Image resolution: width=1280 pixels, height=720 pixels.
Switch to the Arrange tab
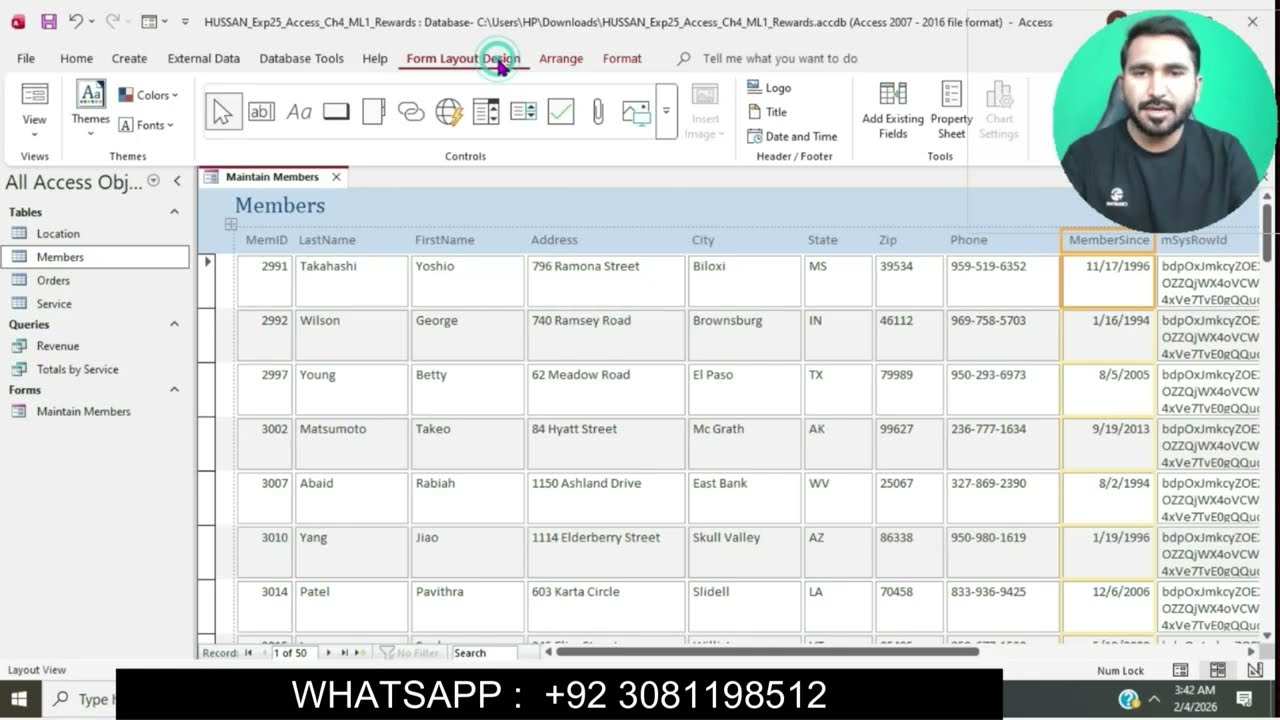click(x=561, y=58)
